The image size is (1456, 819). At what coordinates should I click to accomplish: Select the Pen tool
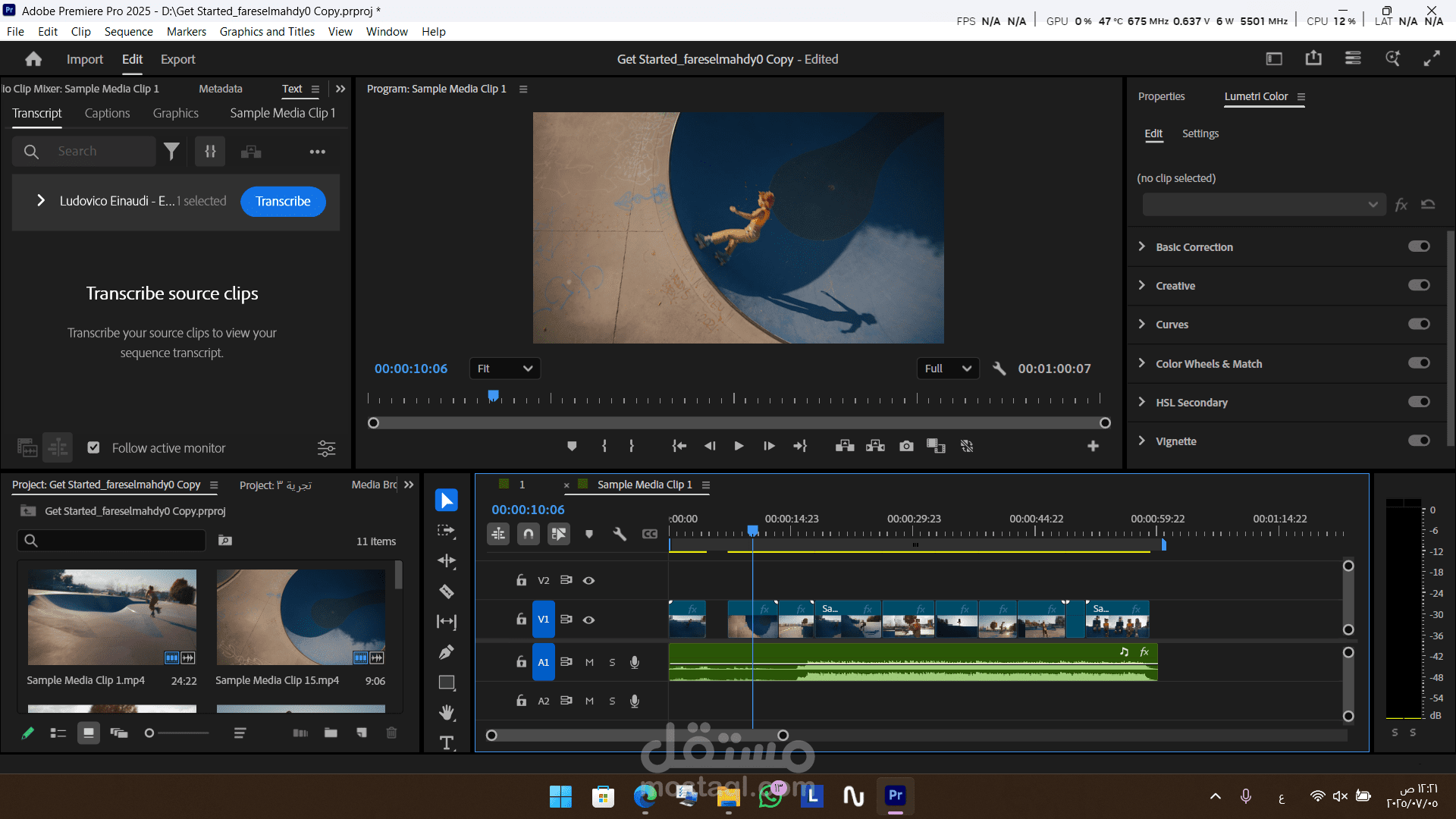pos(447,651)
